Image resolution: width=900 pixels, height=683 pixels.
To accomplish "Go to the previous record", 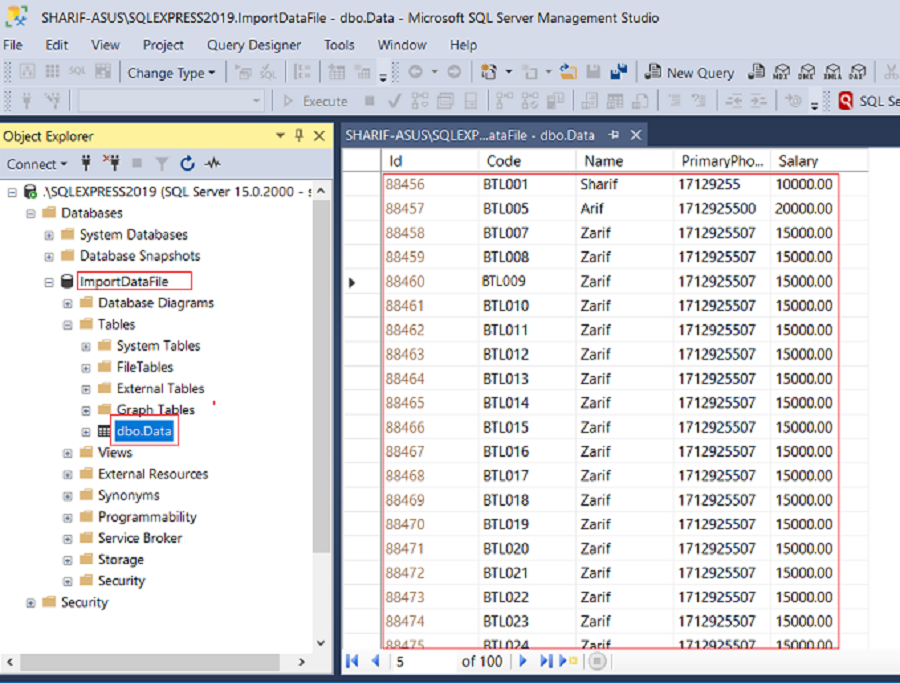I will [376, 661].
